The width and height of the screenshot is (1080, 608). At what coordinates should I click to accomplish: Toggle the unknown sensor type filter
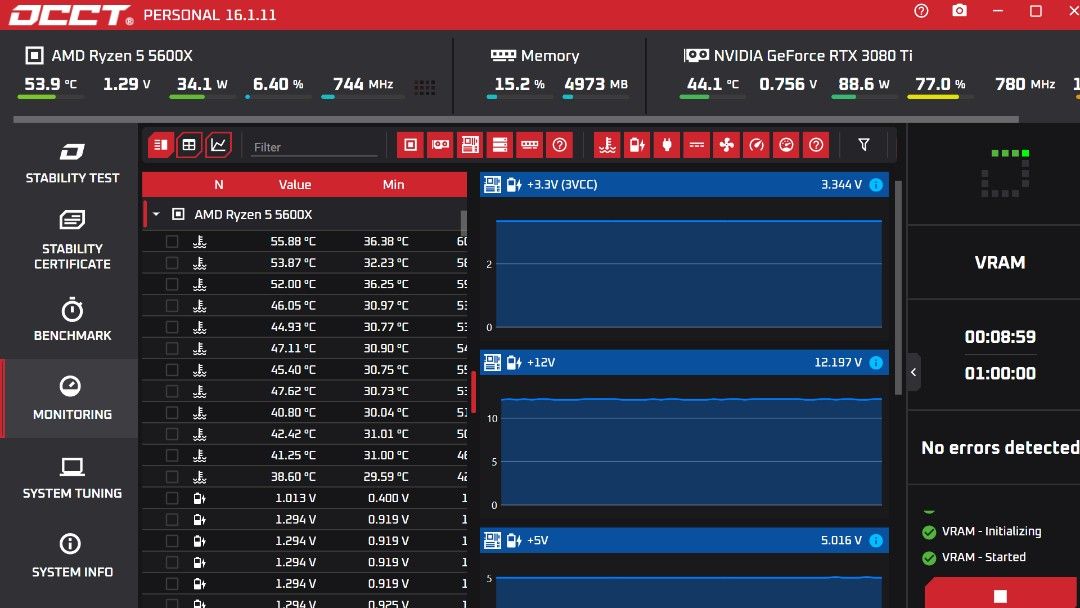816,145
